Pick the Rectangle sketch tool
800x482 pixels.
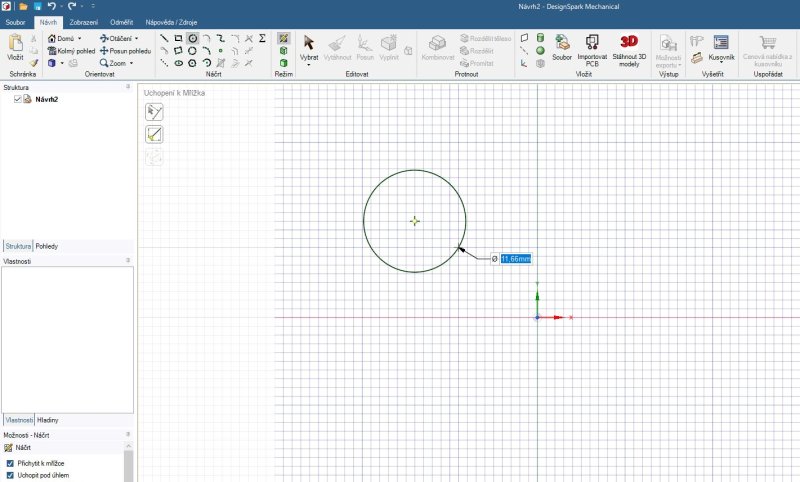click(179, 38)
